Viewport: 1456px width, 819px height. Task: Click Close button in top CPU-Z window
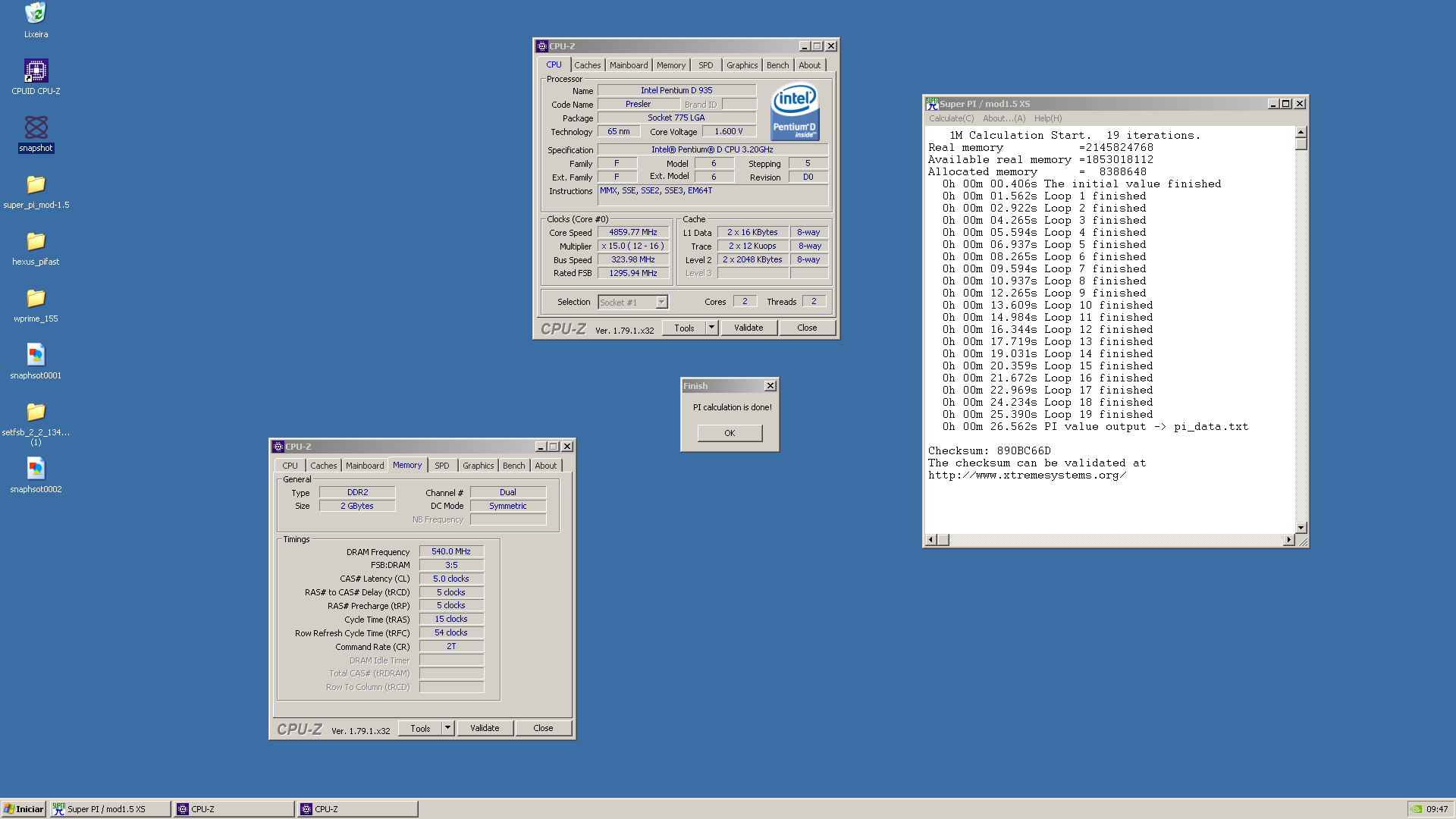[x=807, y=328]
